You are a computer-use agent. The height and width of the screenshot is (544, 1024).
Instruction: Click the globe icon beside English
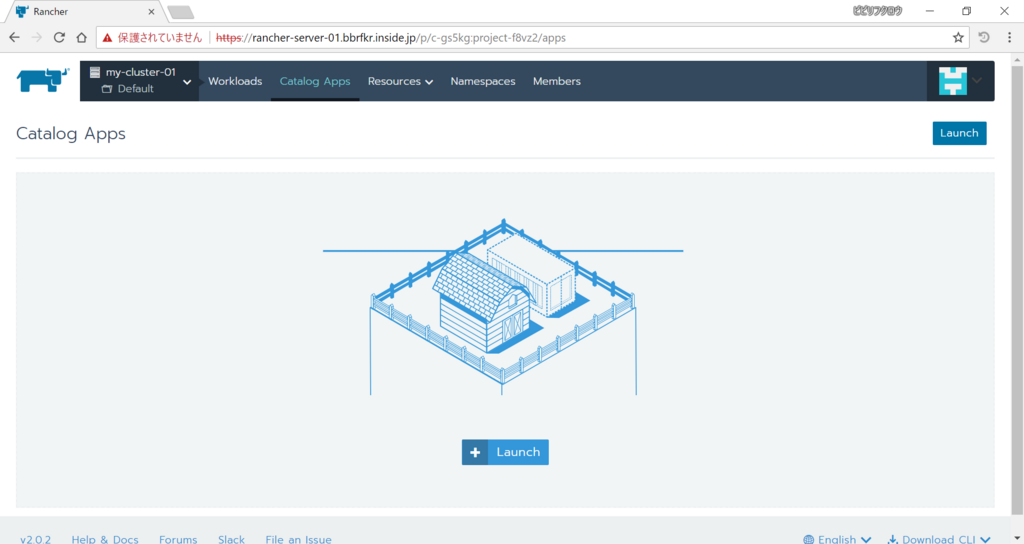point(808,539)
